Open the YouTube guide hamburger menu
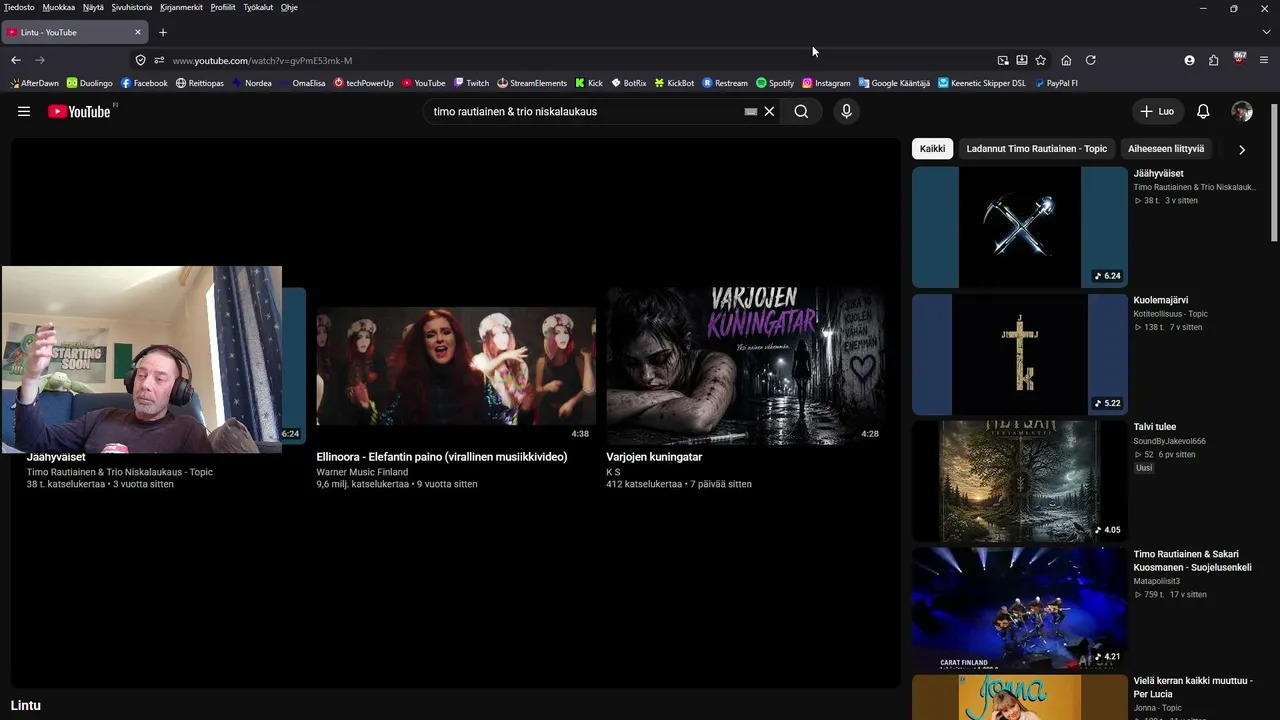This screenshot has width=1280, height=720. 24,111
